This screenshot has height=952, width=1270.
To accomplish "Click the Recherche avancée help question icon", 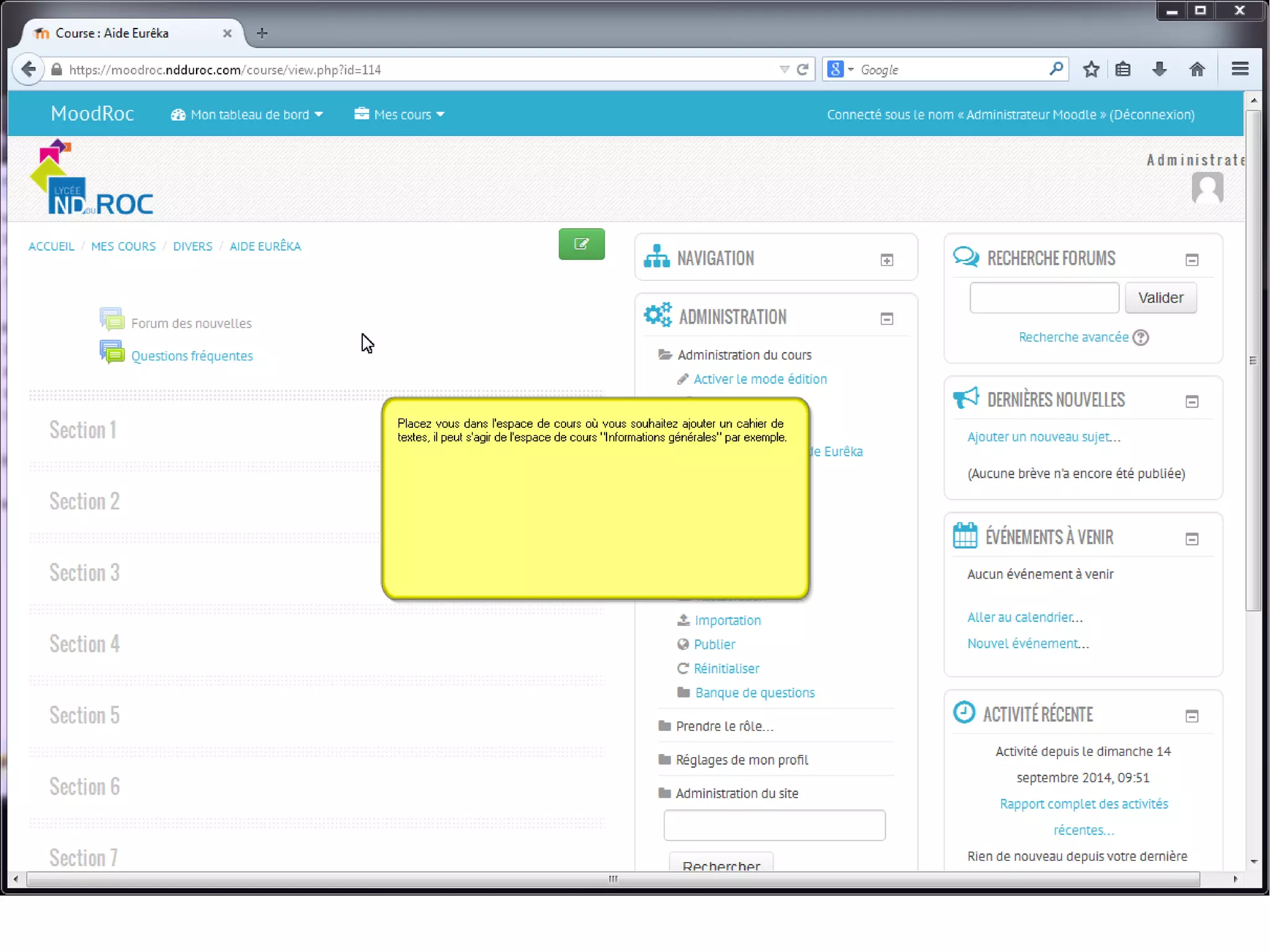I will 1140,337.
